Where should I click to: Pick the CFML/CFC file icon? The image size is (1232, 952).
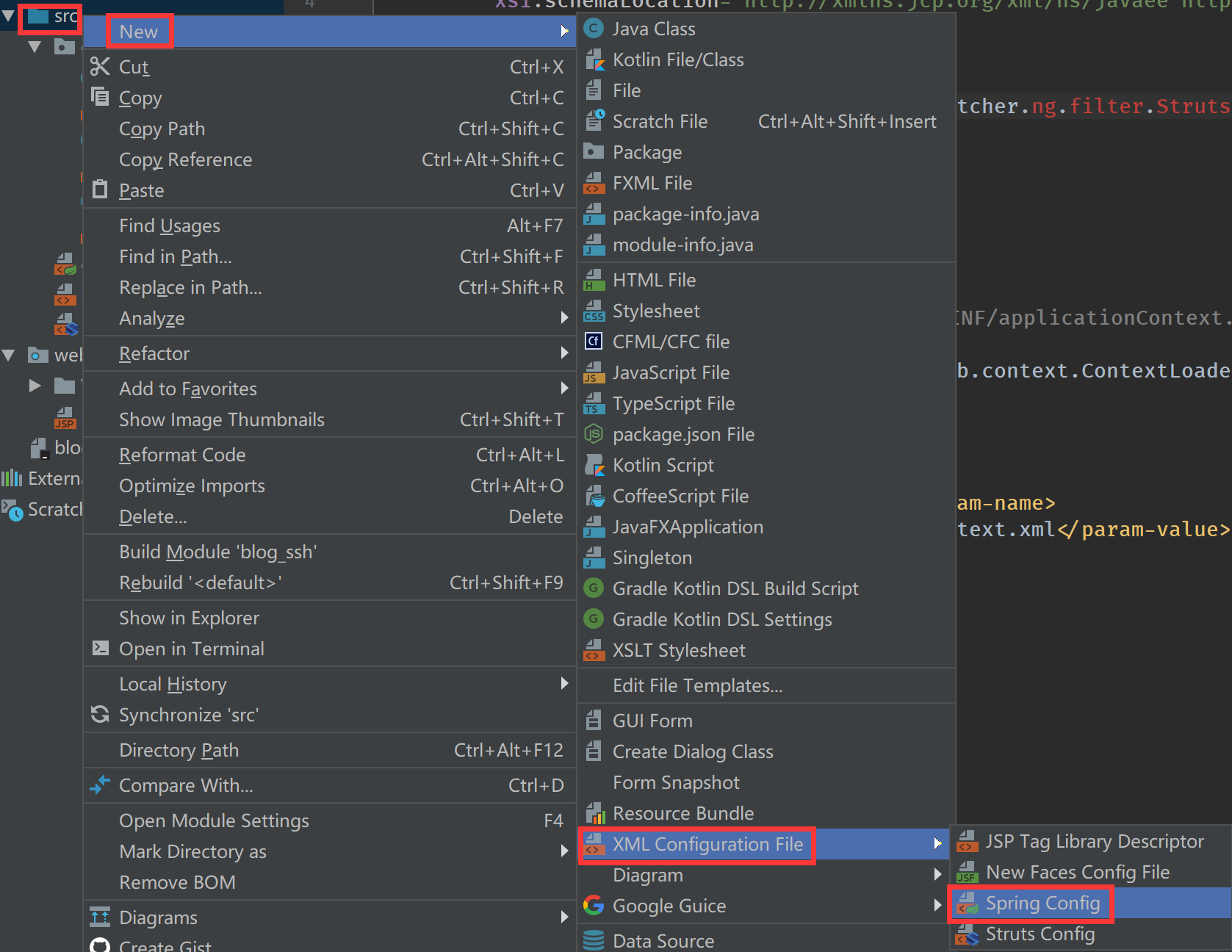[594, 342]
